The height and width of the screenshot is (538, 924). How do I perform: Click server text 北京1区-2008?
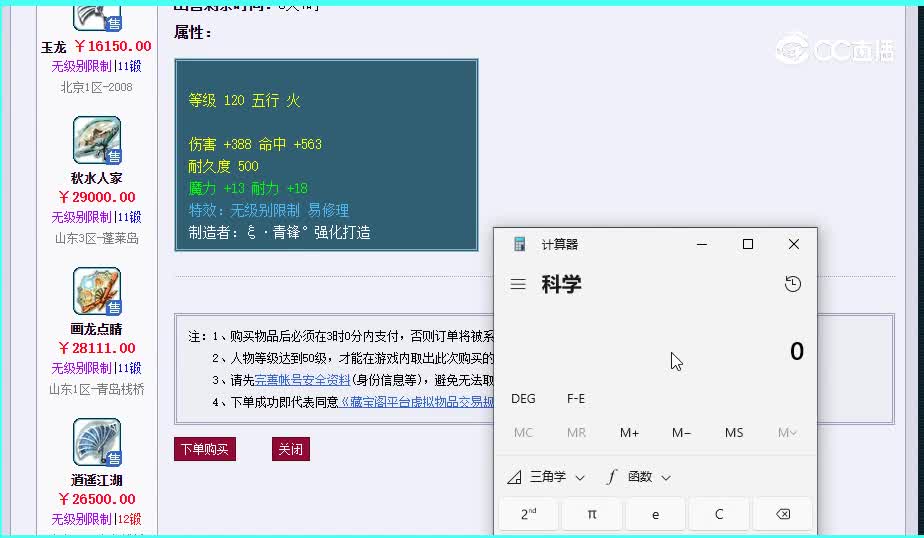coord(97,87)
